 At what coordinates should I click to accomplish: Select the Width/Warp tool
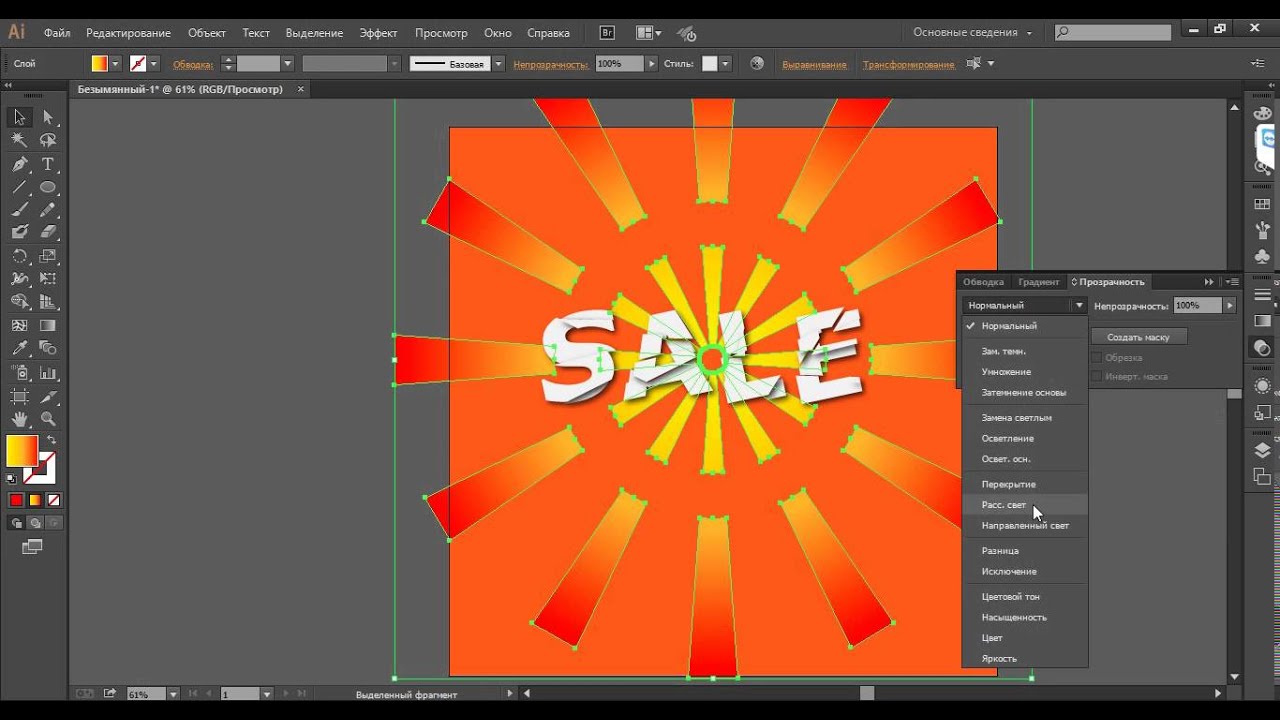pyautogui.click(x=19, y=279)
